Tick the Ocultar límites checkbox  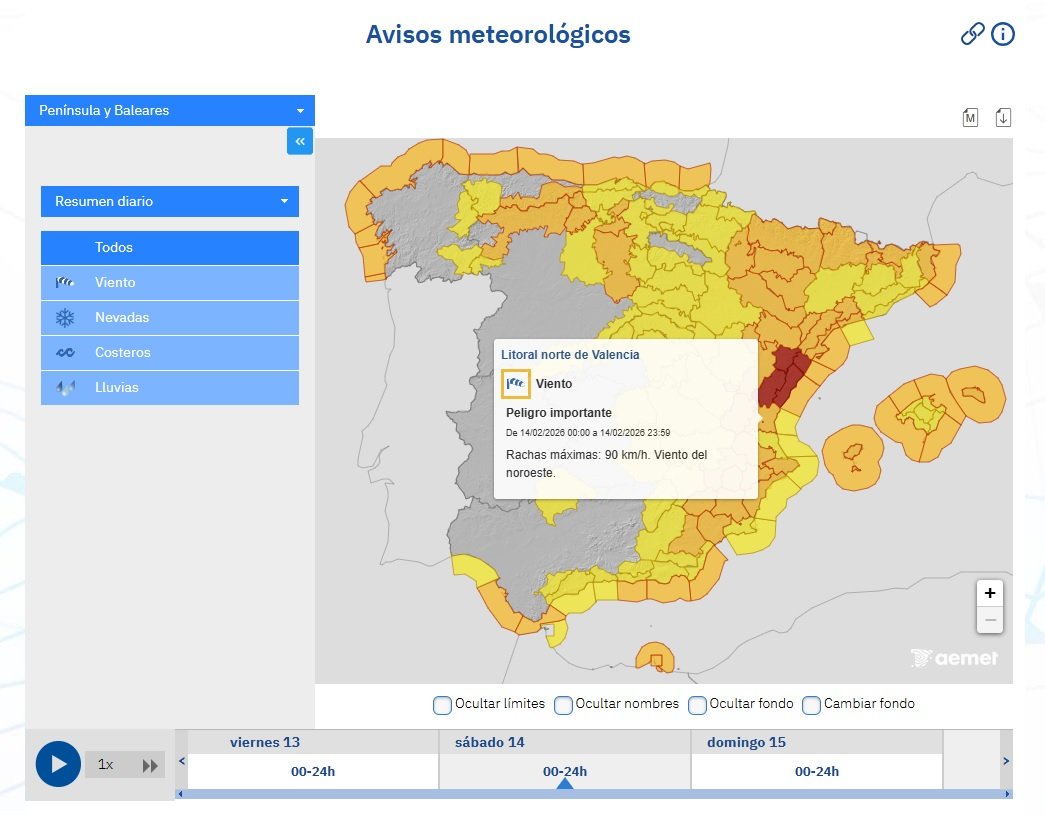(x=442, y=705)
